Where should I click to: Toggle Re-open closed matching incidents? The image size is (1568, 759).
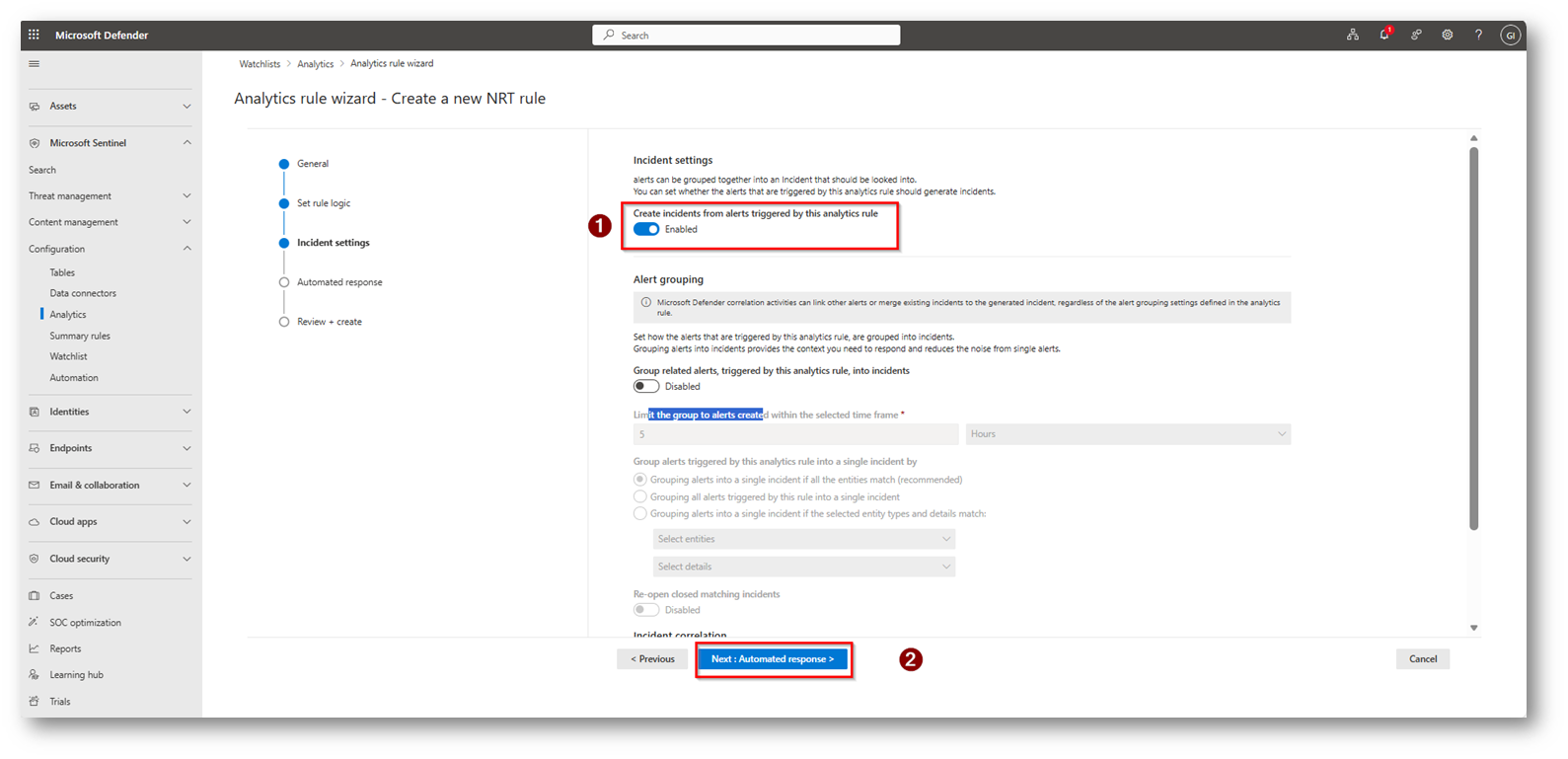click(646, 610)
